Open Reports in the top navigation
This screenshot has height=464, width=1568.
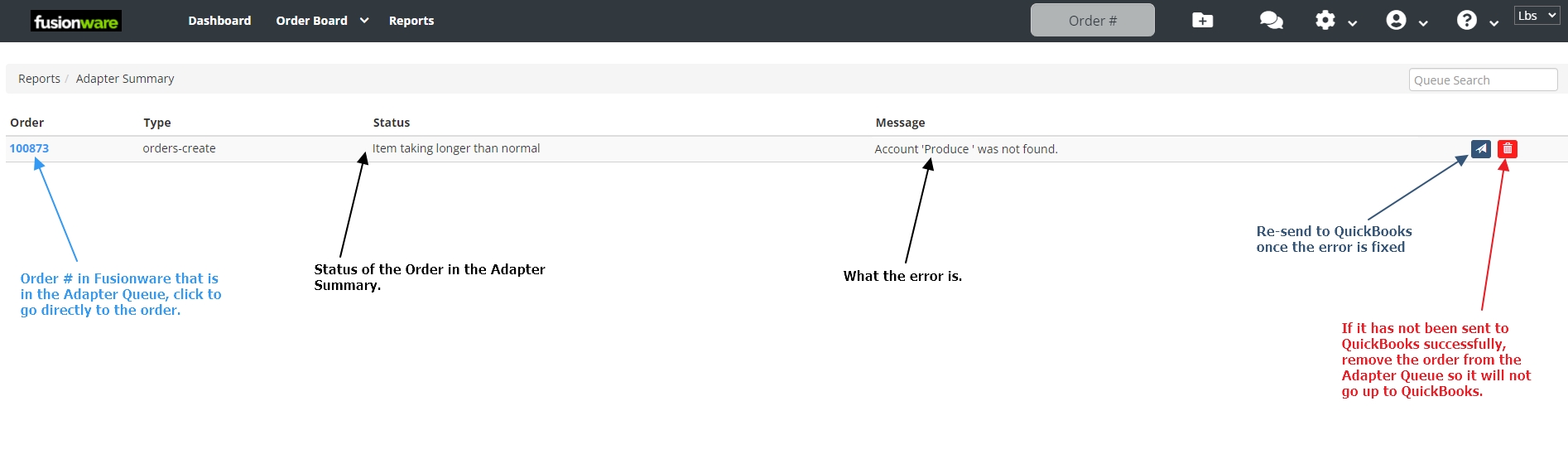coord(411,21)
